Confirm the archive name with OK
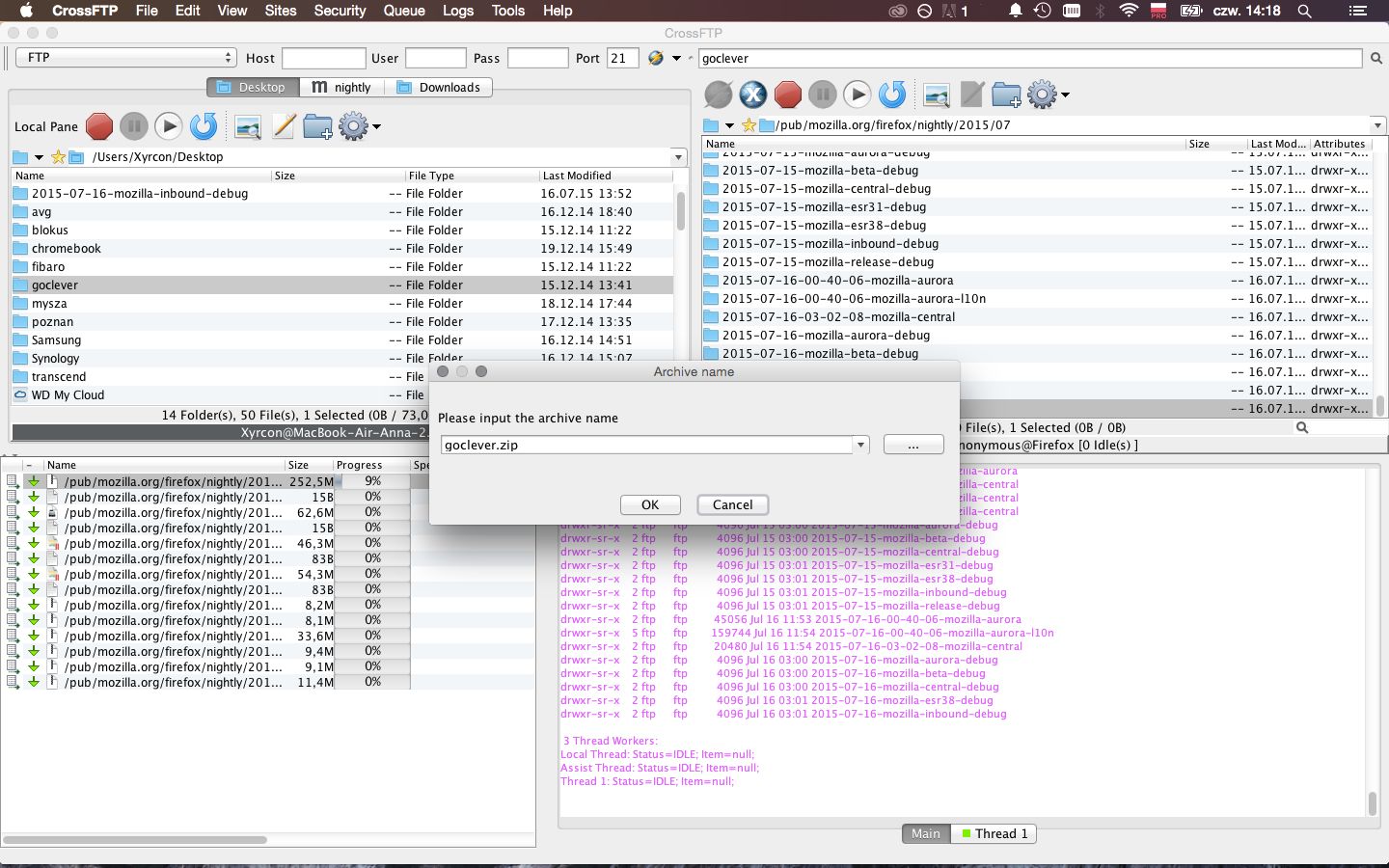 coord(650,504)
